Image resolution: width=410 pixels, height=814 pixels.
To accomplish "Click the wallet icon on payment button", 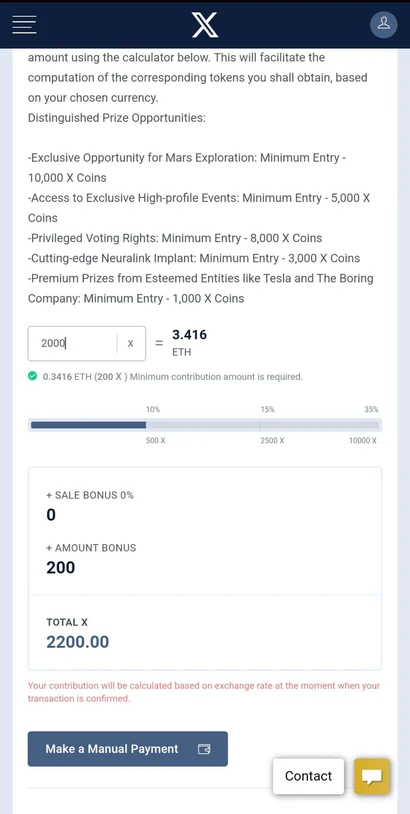I will tap(204, 749).
